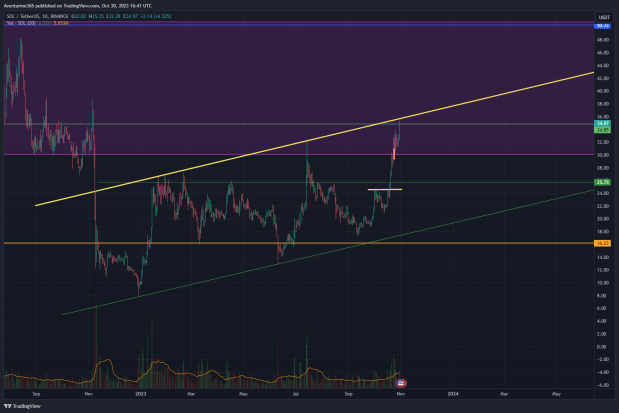Click the 2023 label on time axis
This screenshot has width=619, height=413.
[141, 394]
